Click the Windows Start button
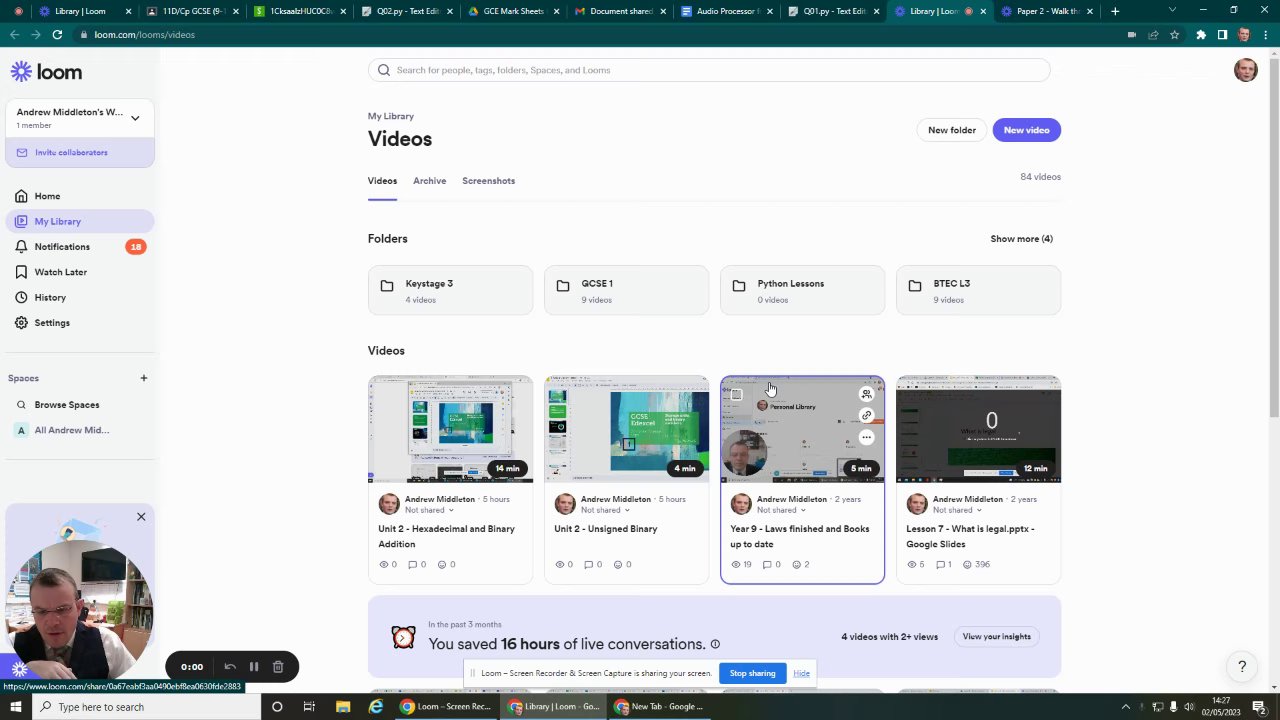Screen dimensions: 1280x720 pos(15,707)
